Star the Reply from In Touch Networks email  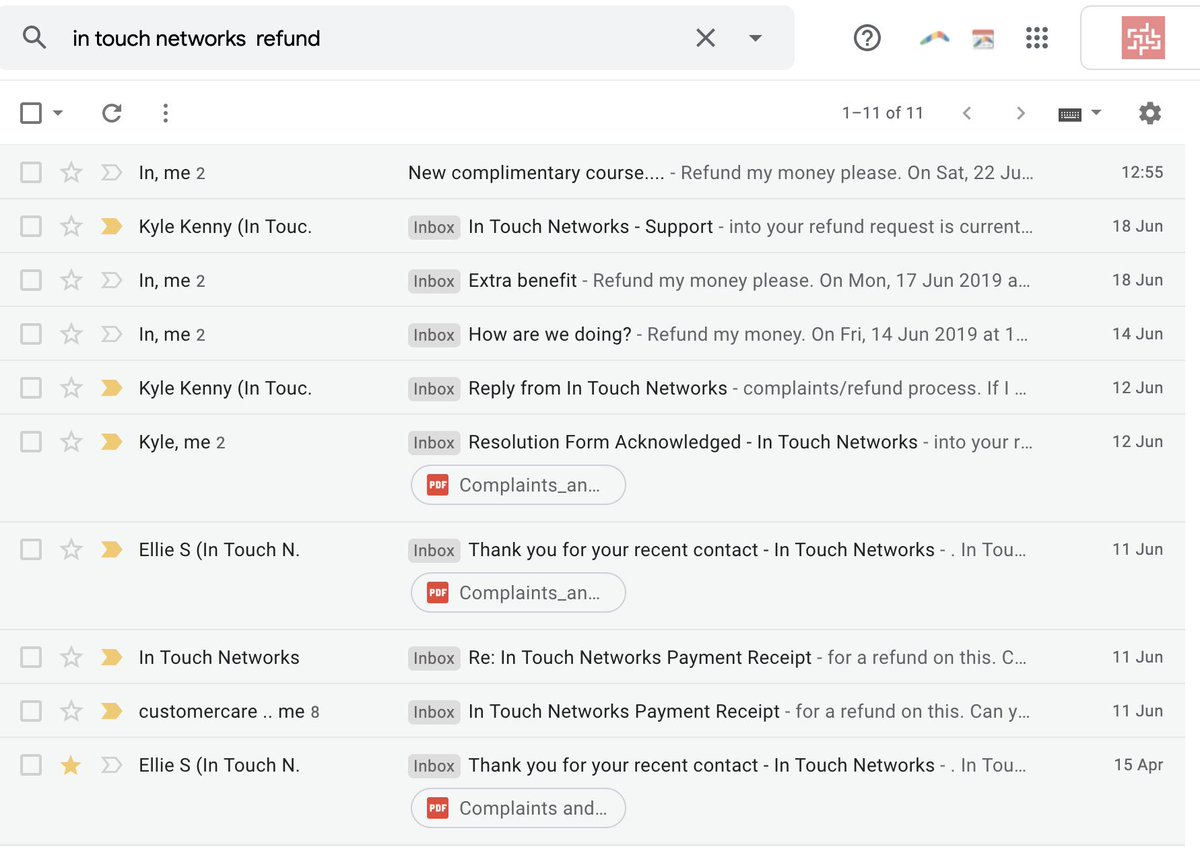pyautogui.click(x=71, y=388)
